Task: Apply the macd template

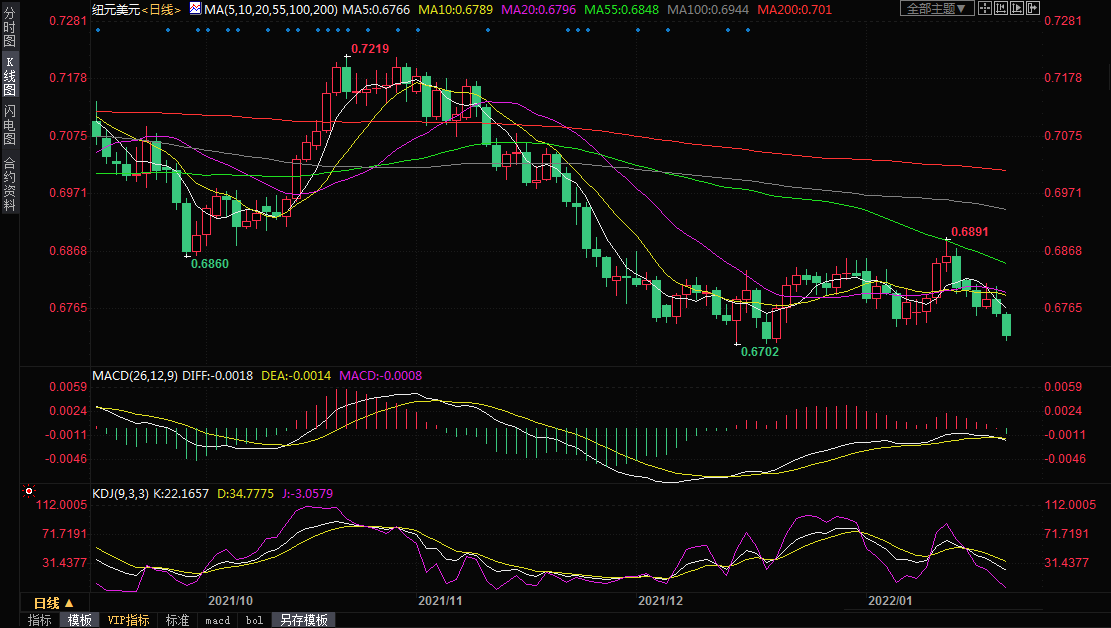Action: pyautogui.click(x=217, y=620)
